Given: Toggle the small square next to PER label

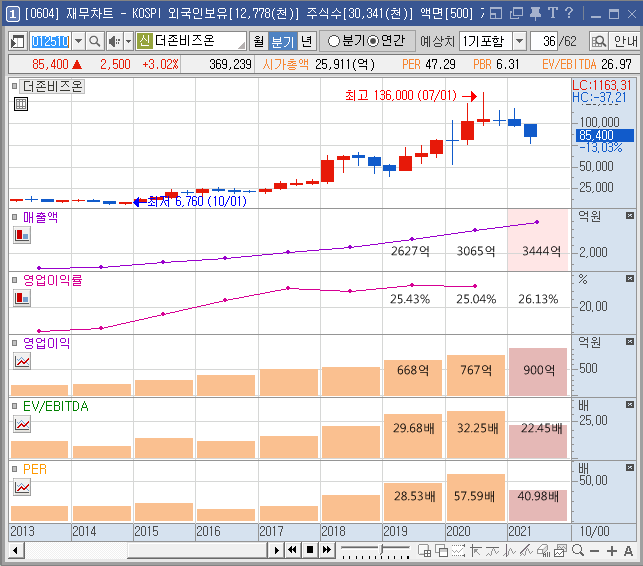Looking at the screenshot, I should click(15, 469).
